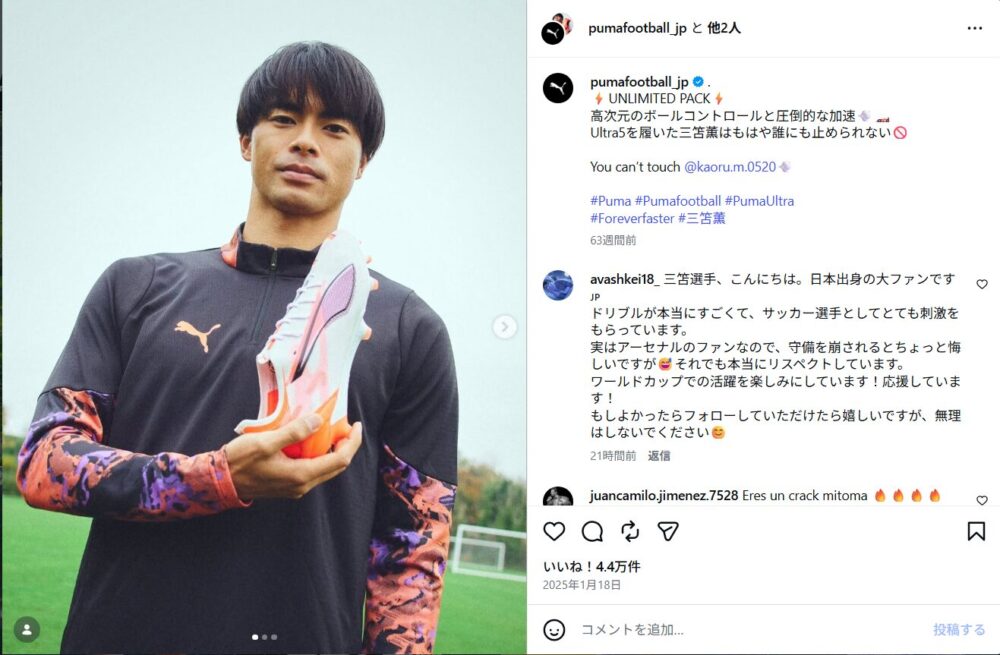Show tagged people icon on photo
This screenshot has height=655, width=1000.
tap(27, 629)
